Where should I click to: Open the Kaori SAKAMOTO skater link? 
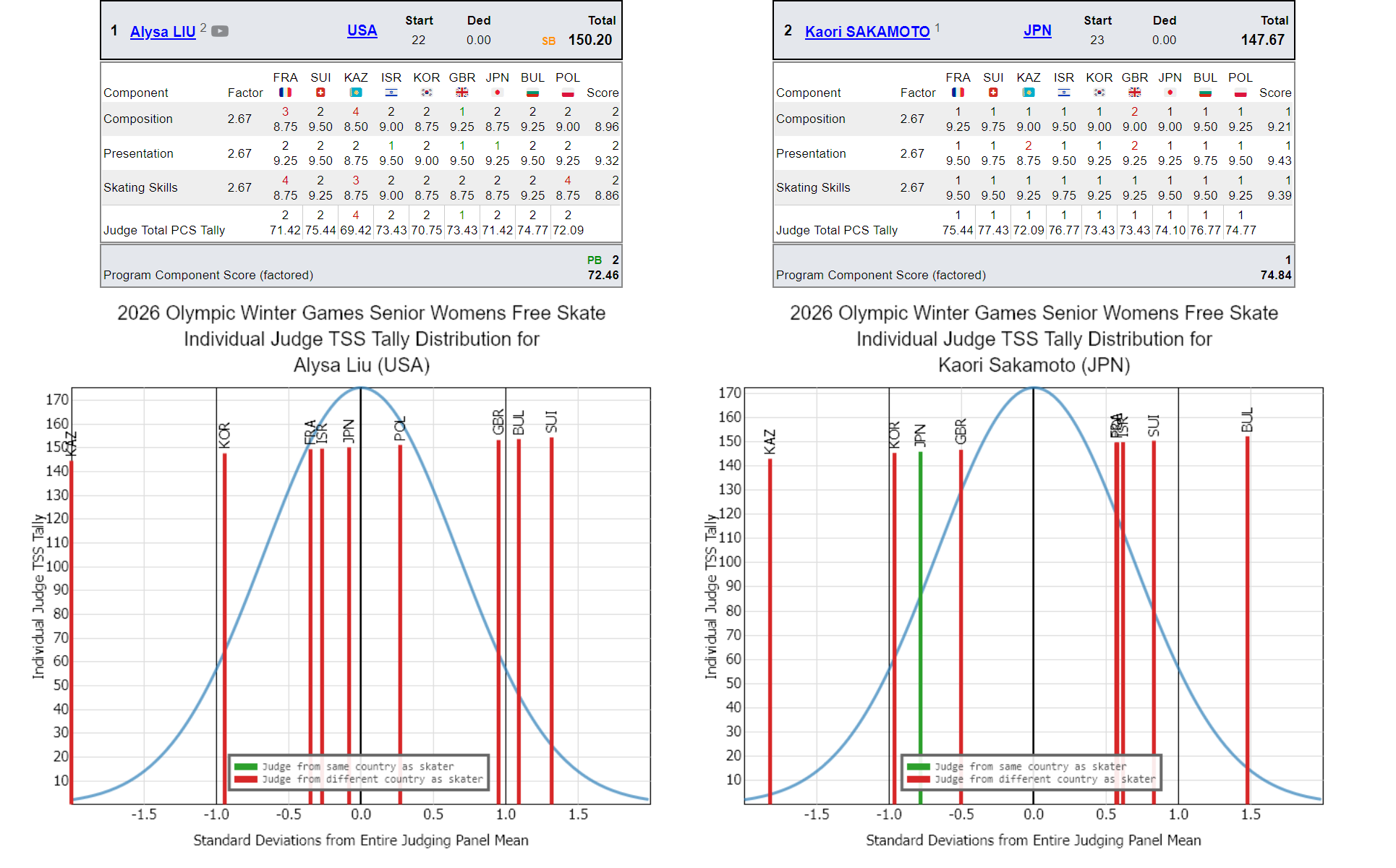point(867,32)
